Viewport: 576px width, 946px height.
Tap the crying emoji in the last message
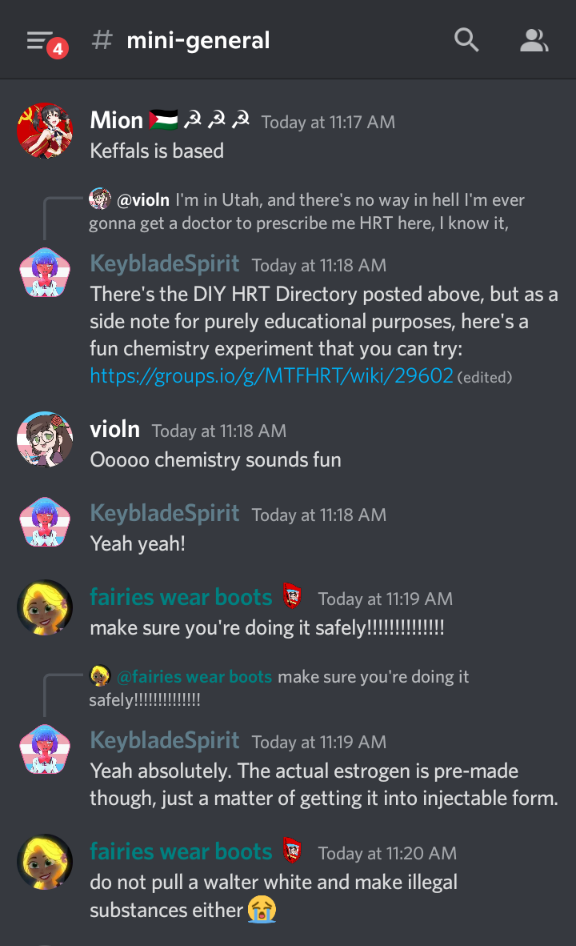262,909
